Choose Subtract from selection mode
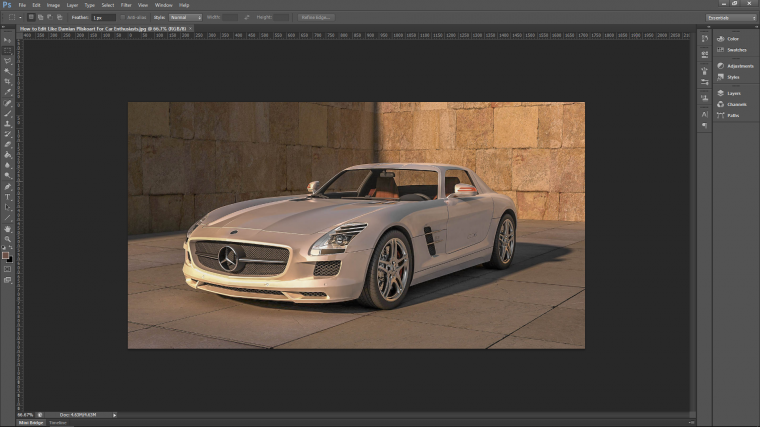The height and width of the screenshot is (427, 760). point(50,17)
